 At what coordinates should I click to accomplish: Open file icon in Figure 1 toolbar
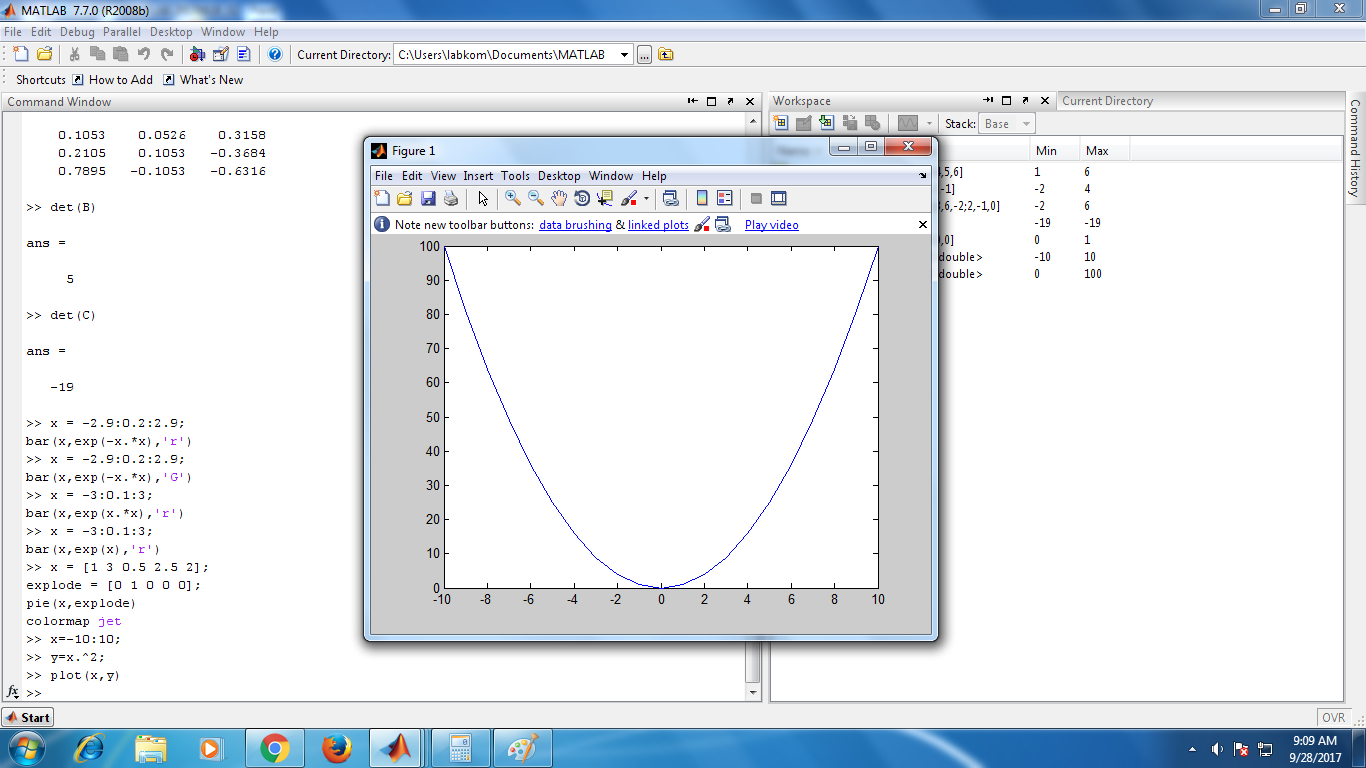(405, 198)
